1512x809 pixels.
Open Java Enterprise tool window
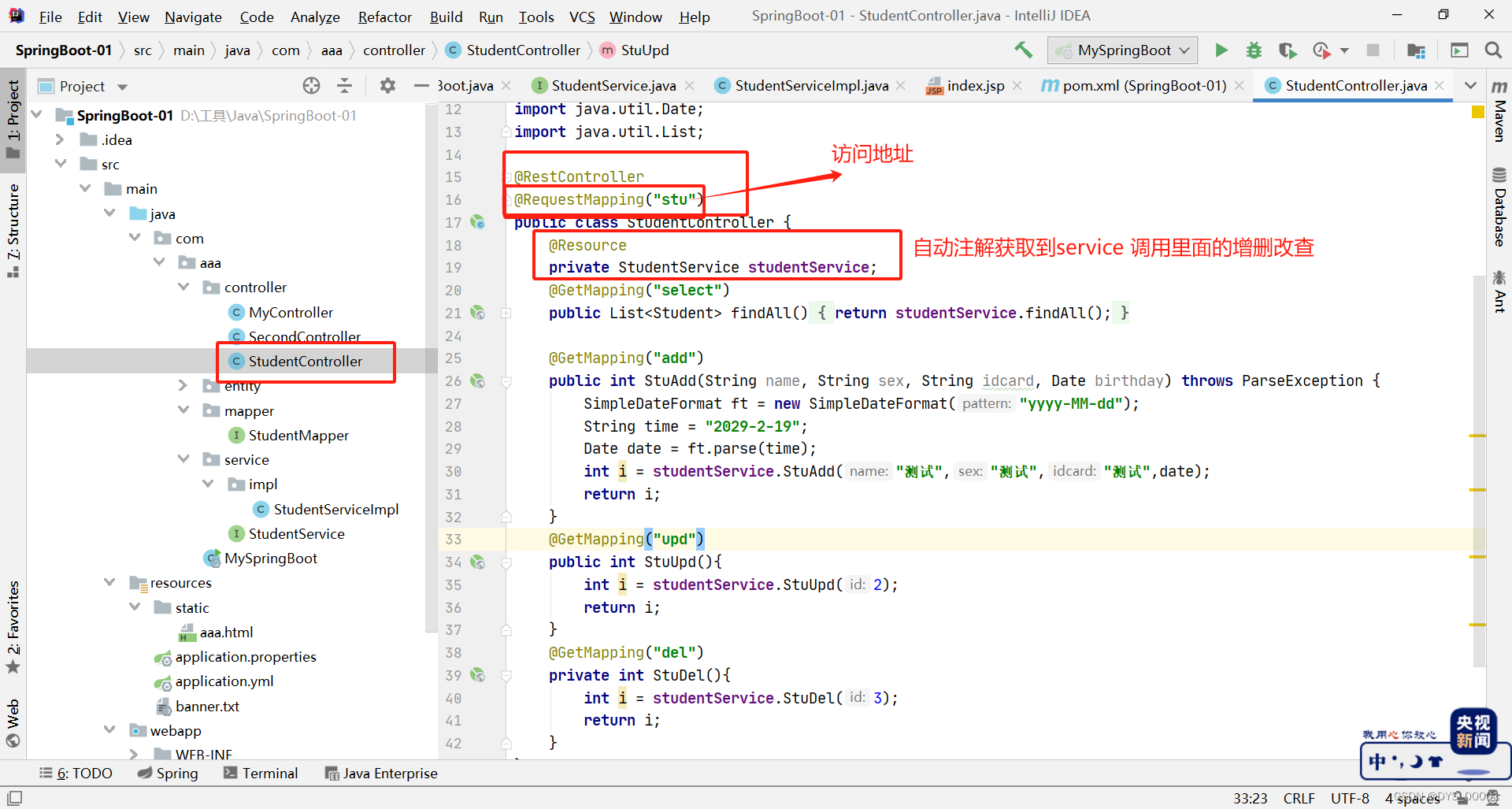point(381,774)
